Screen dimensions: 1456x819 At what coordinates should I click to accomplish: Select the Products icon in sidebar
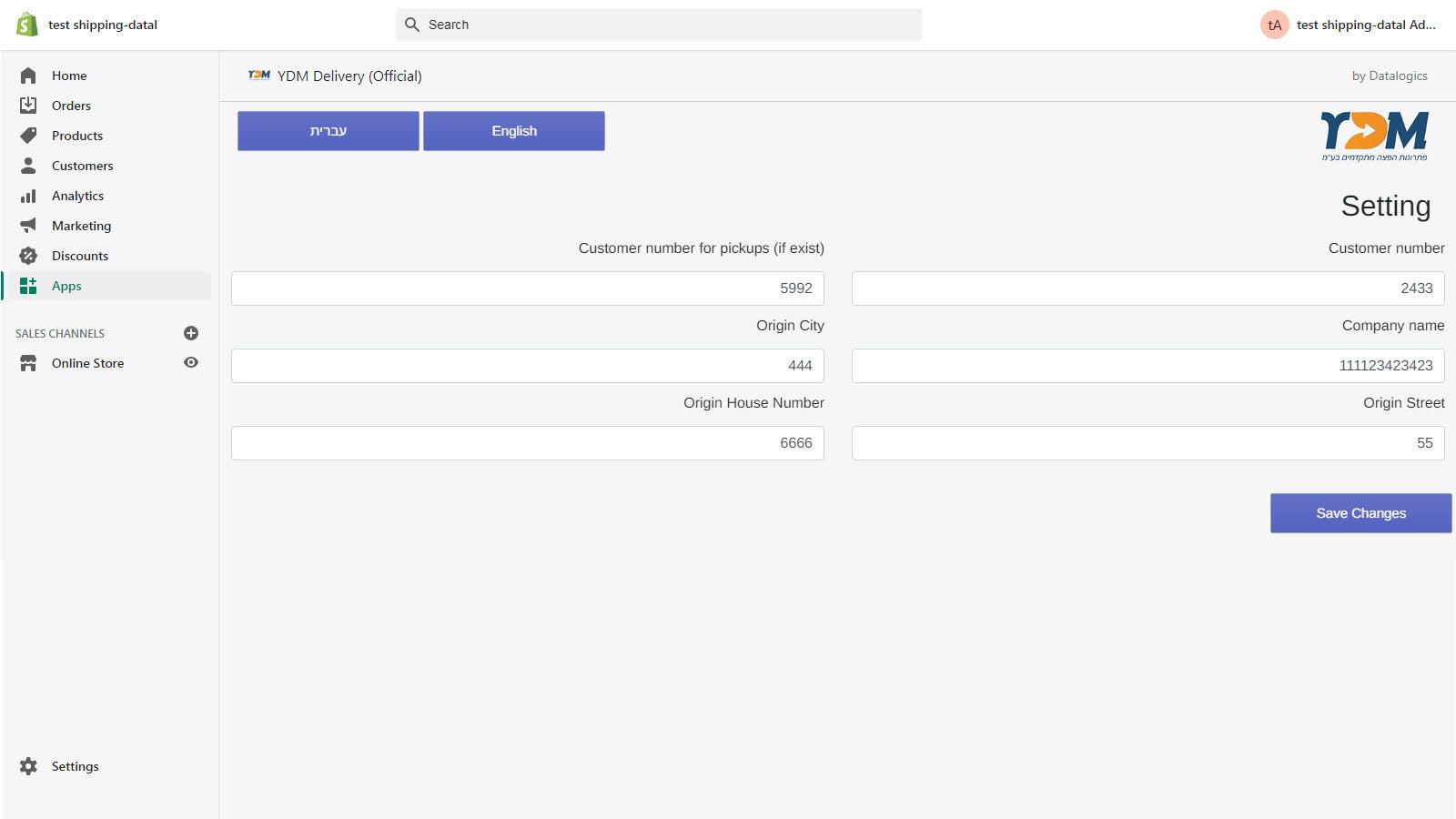(x=27, y=136)
